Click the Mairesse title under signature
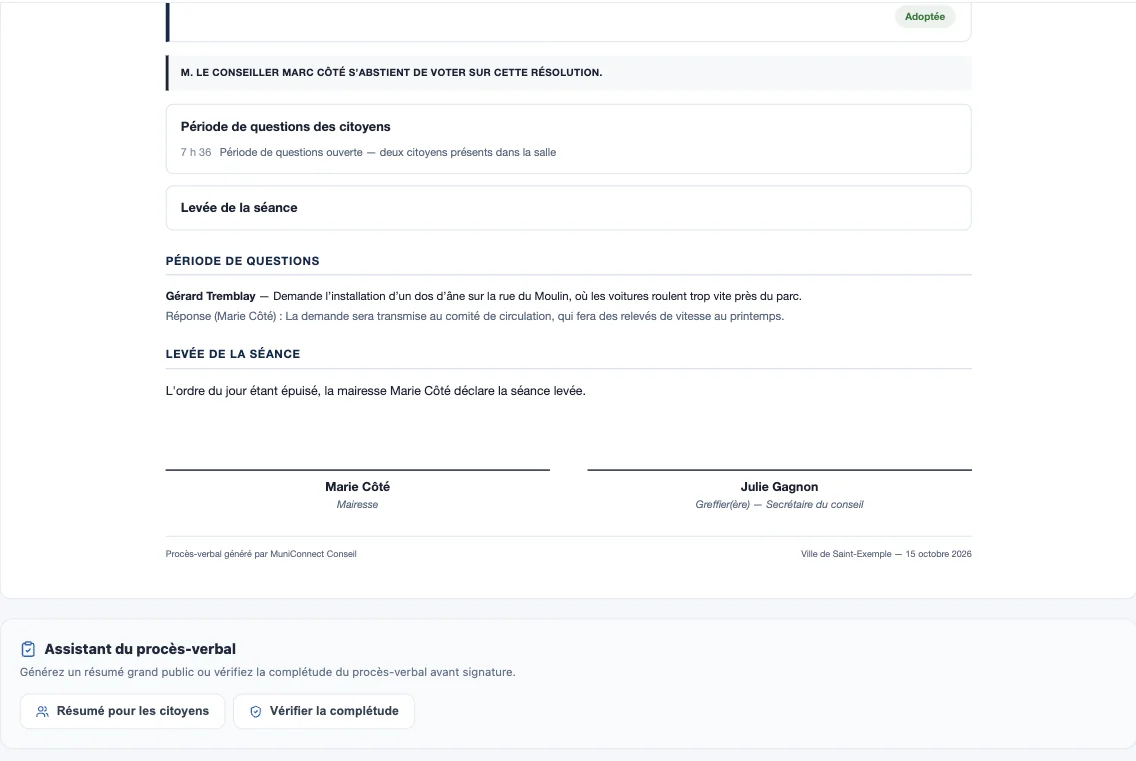 pos(357,504)
